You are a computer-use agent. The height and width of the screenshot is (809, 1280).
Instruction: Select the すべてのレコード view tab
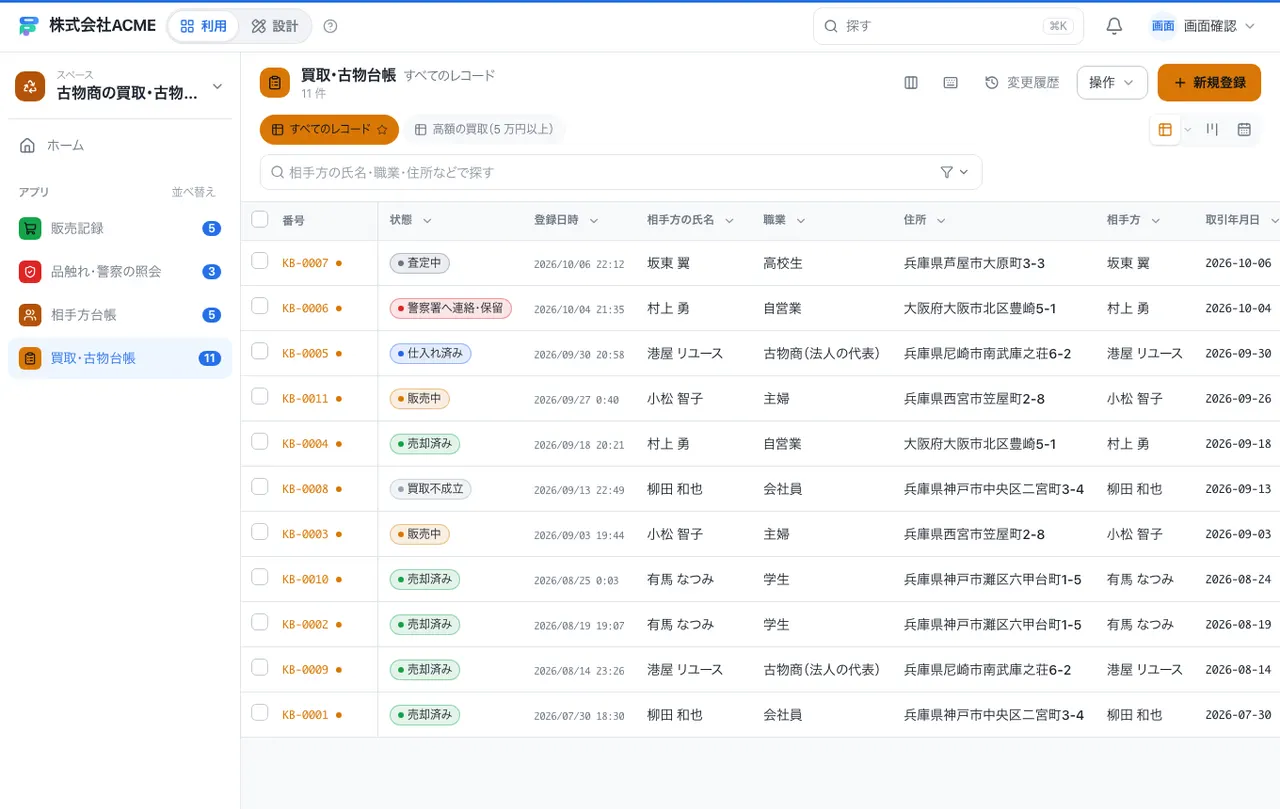click(329, 129)
